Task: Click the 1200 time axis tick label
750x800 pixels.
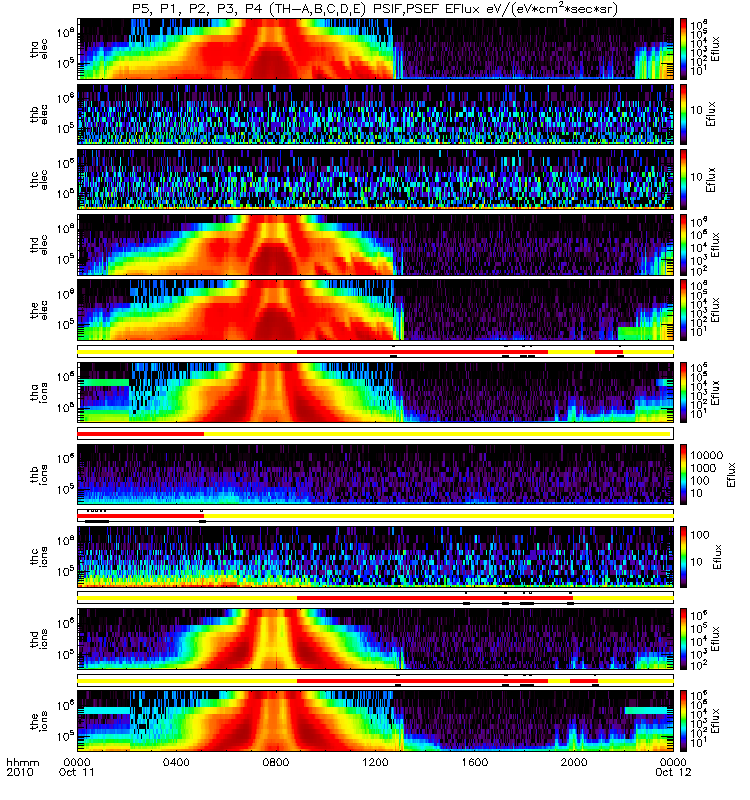Action: pos(376,762)
